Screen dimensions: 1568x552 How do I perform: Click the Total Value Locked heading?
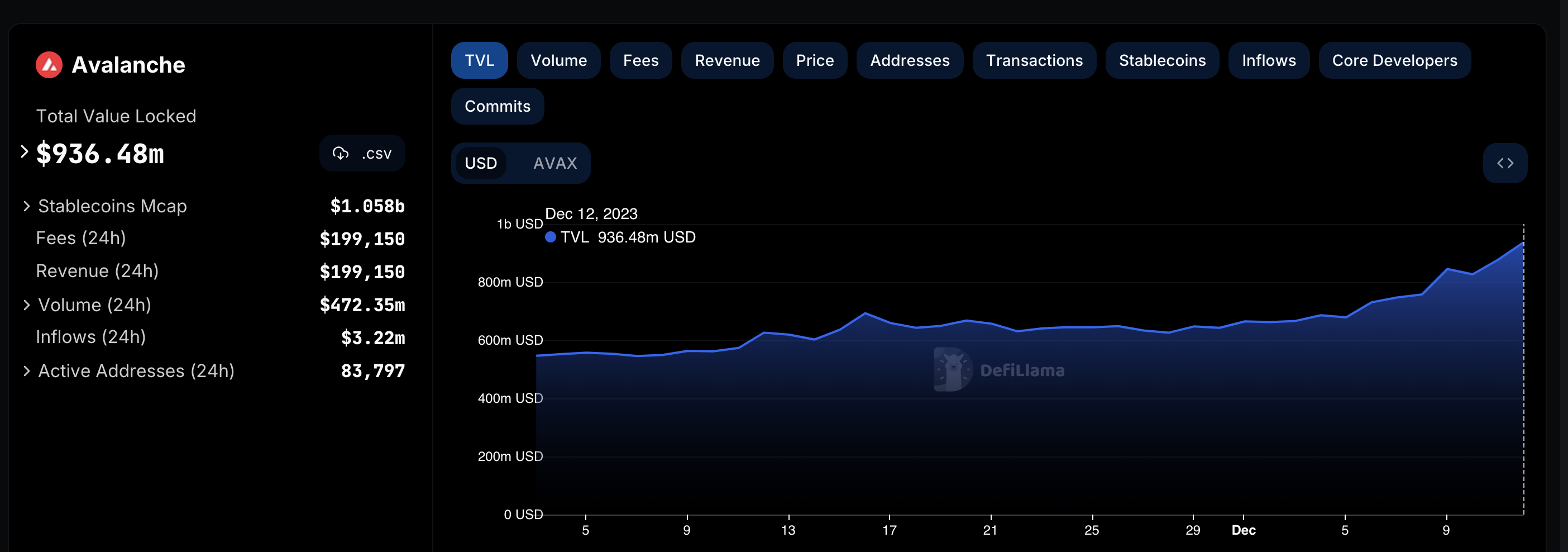[116, 116]
